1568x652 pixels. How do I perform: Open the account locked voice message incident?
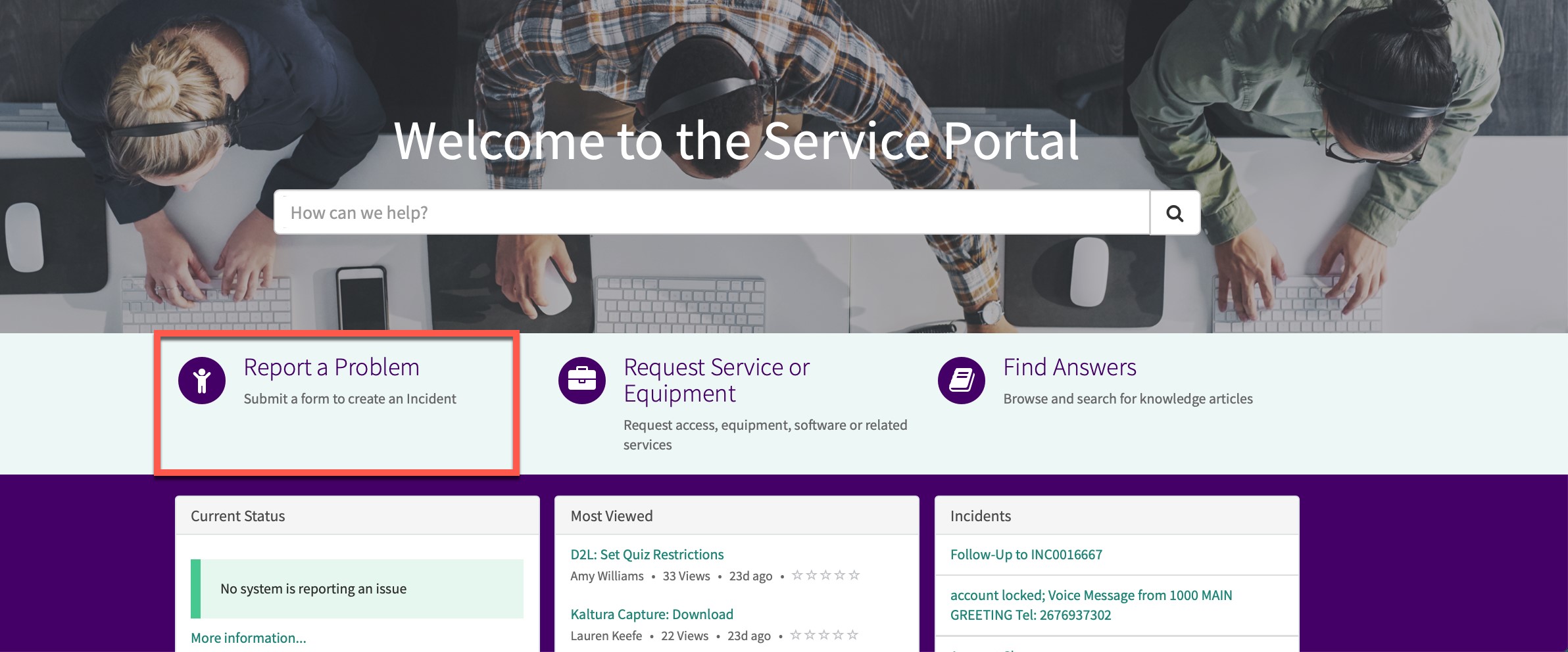pyautogui.click(x=1090, y=605)
